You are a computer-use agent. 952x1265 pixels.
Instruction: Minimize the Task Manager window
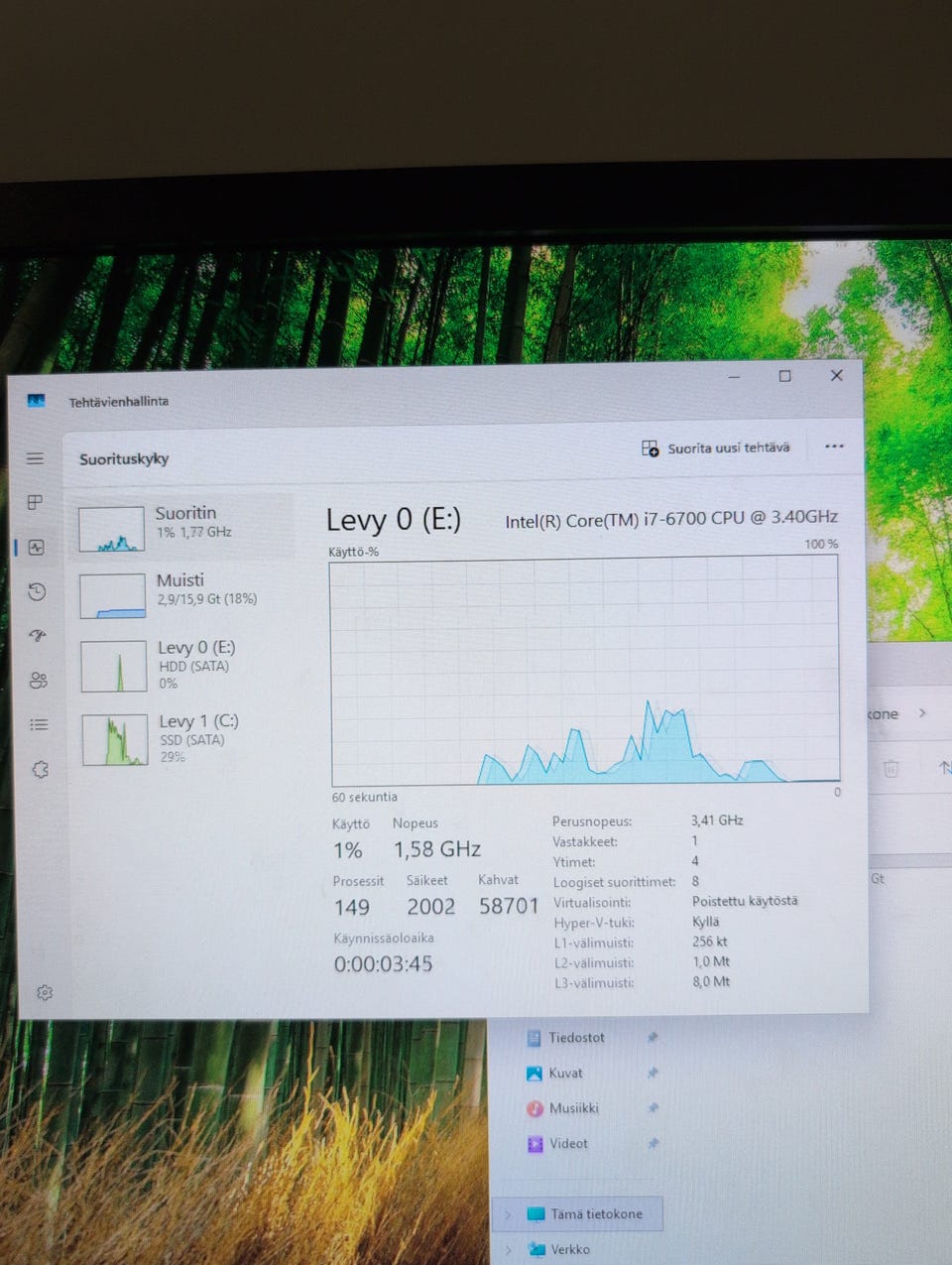coord(735,377)
